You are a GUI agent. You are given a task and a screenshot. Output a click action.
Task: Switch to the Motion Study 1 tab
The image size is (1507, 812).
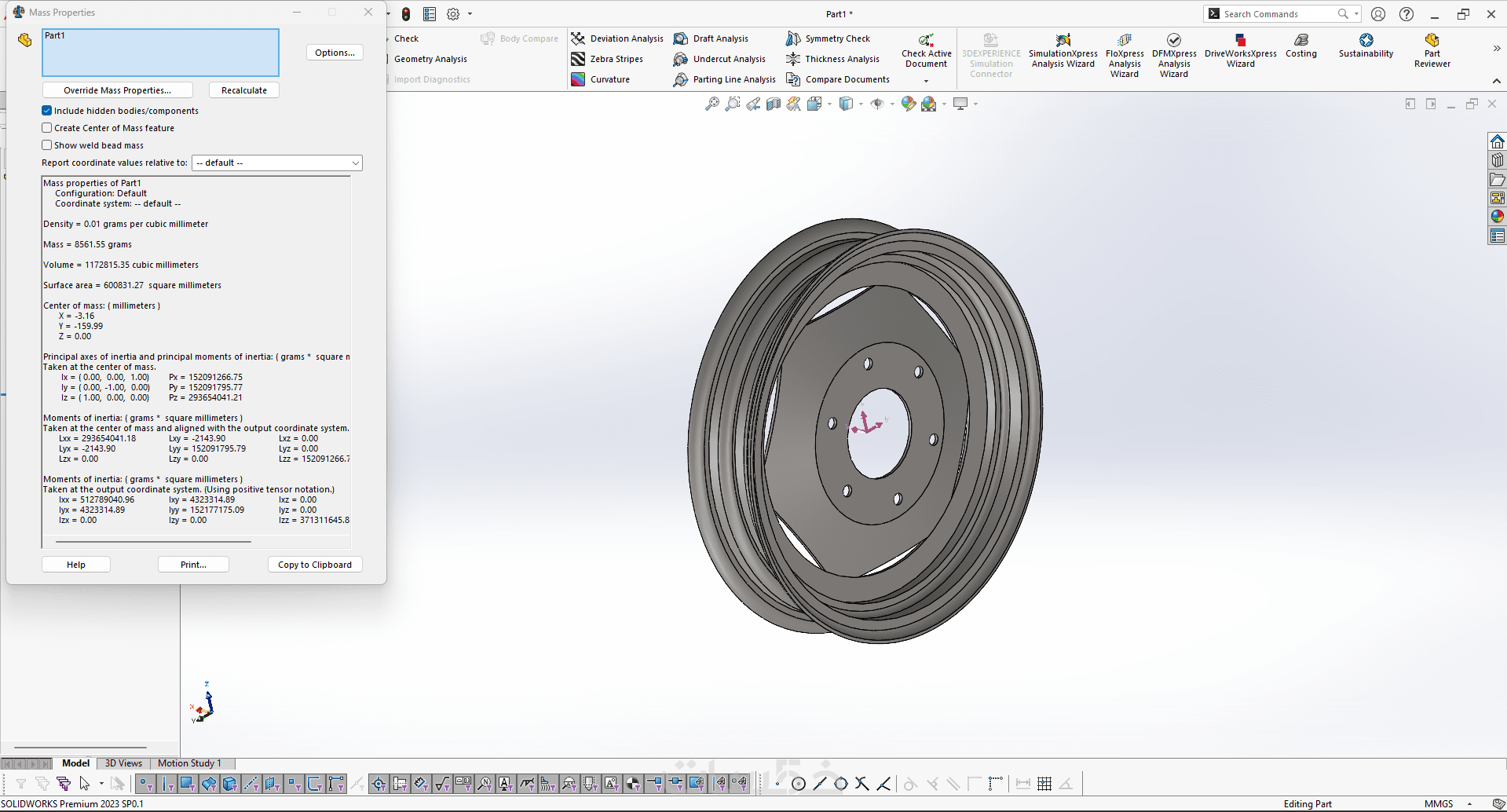(x=189, y=763)
